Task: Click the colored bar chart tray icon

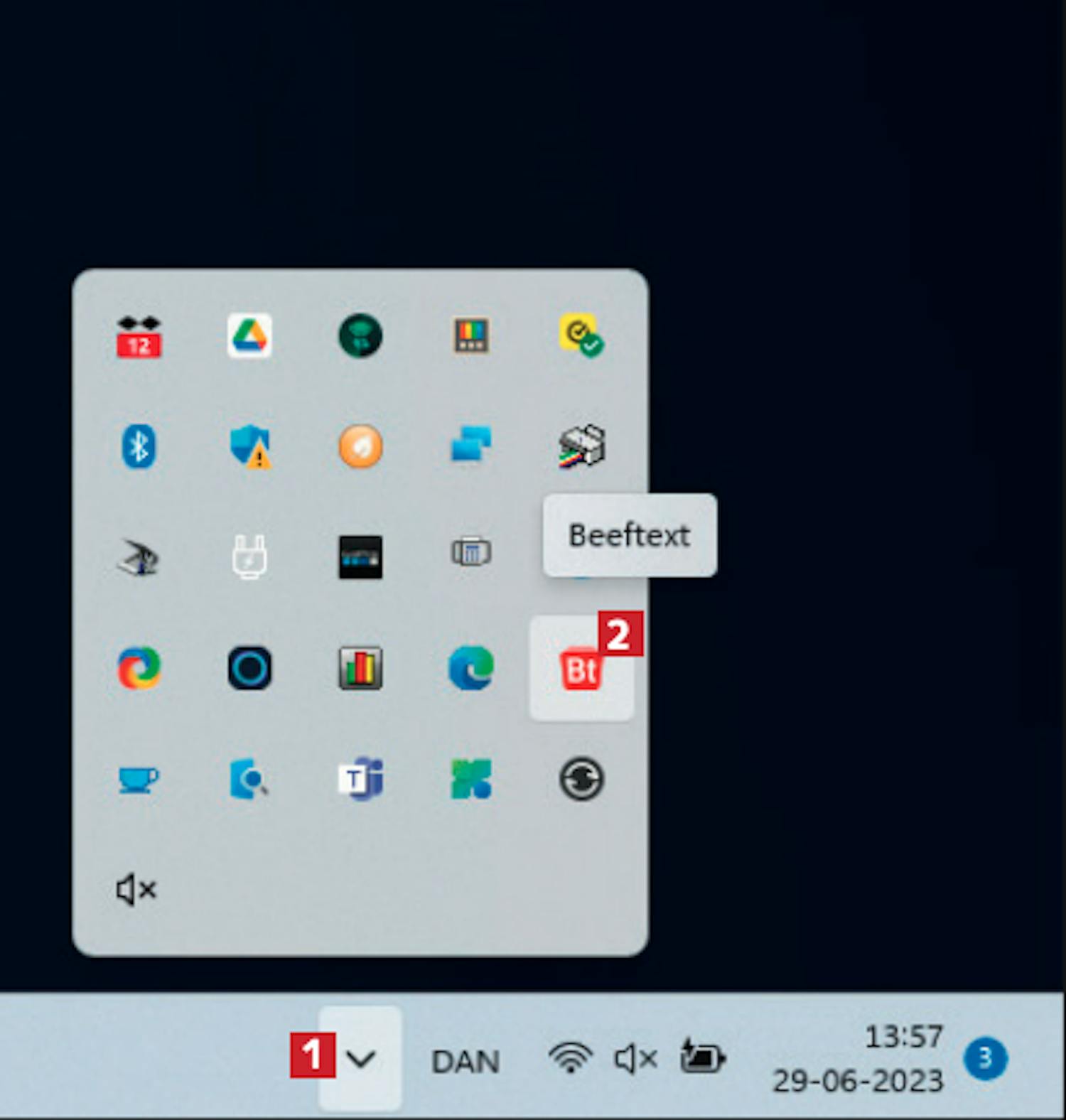Action: [360, 668]
